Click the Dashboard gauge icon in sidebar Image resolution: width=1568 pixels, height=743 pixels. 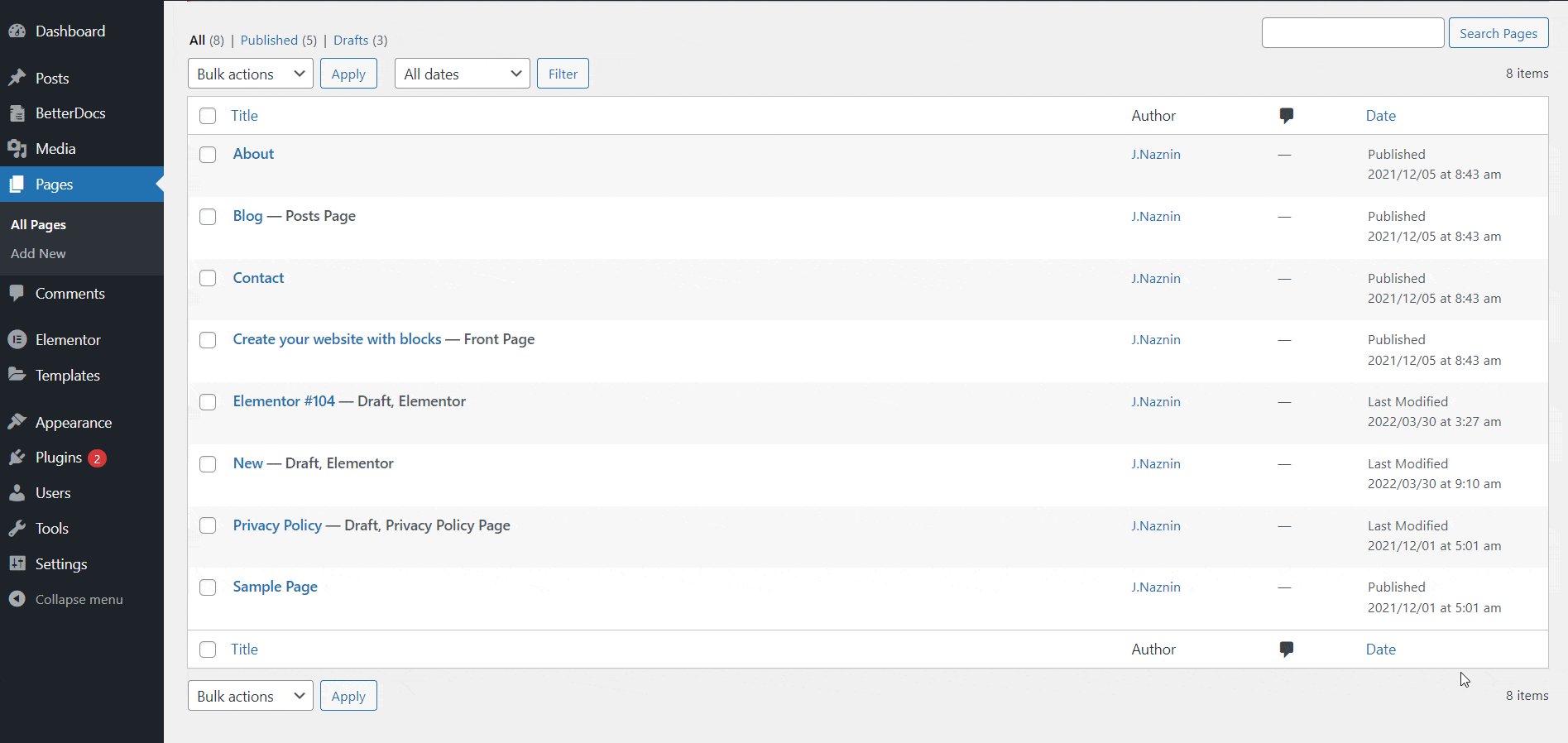point(17,31)
